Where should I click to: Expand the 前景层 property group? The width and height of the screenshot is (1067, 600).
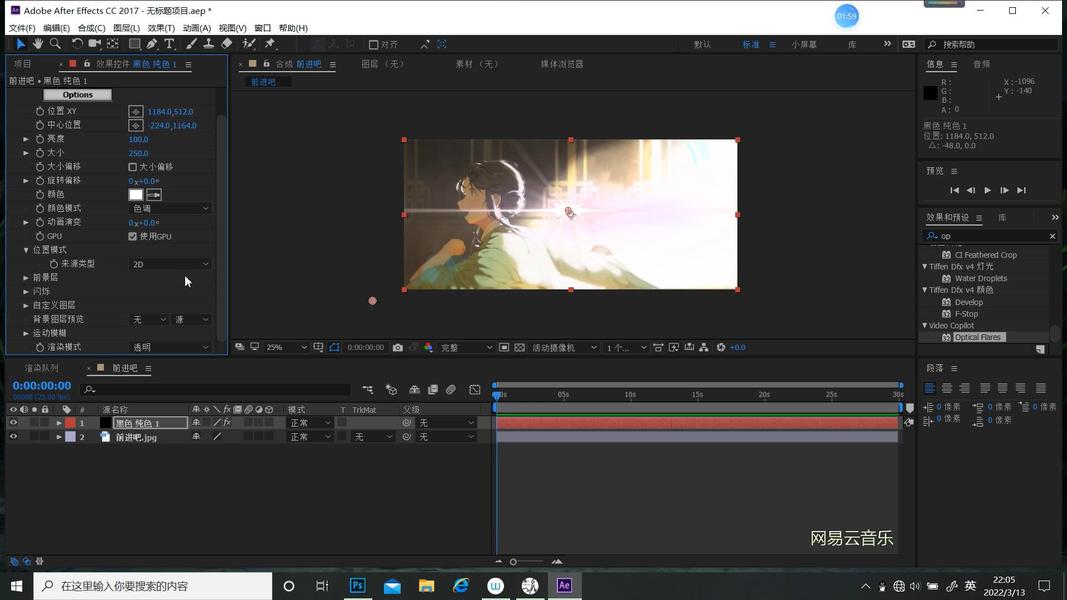tap(26, 278)
